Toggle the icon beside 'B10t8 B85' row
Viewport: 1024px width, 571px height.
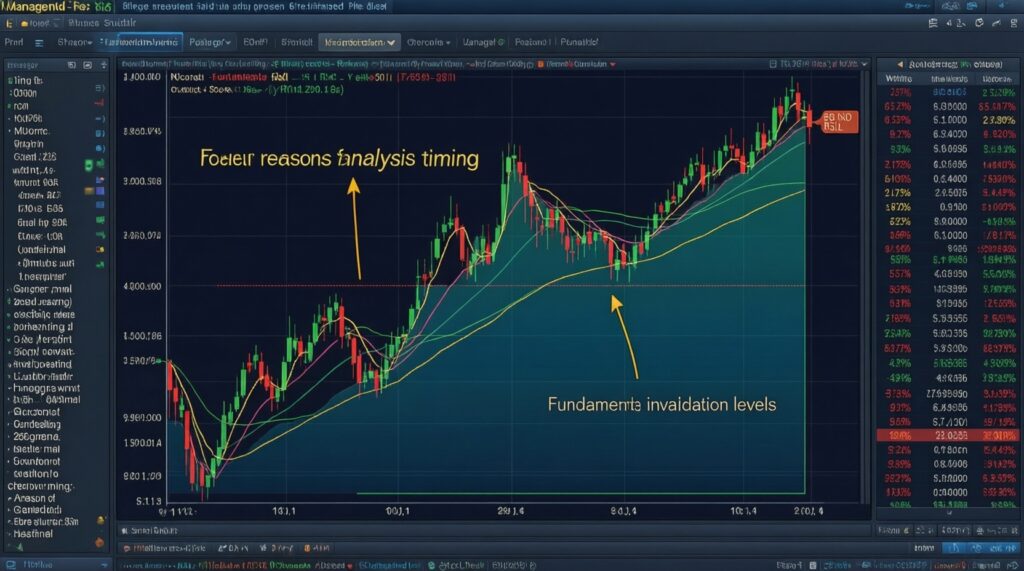click(x=100, y=205)
